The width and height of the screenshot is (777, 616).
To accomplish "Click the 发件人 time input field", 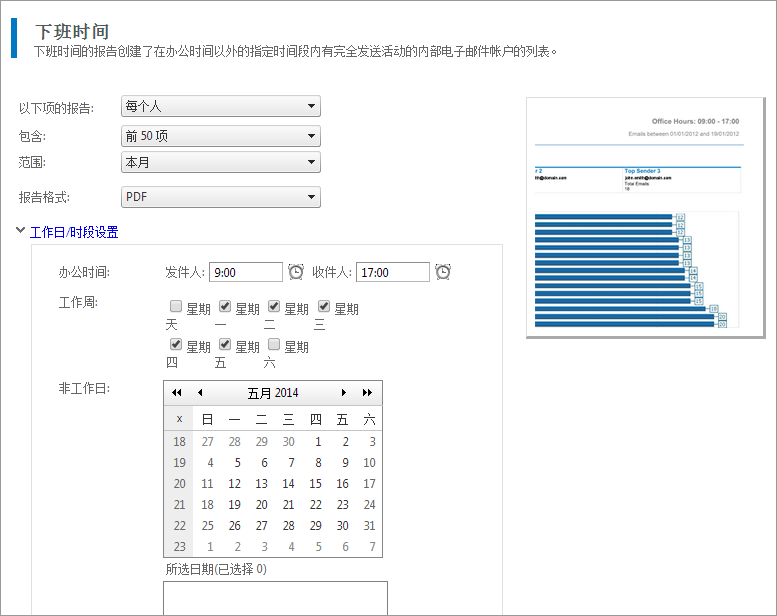I will (246, 272).
